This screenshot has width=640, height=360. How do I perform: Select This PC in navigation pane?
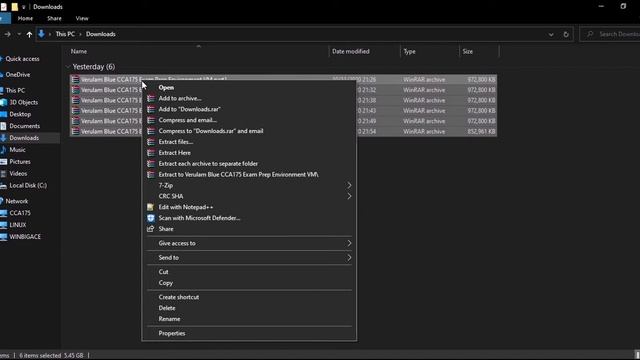[x=15, y=91]
